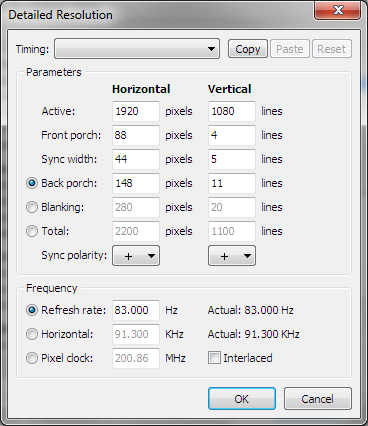The width and height of the screenshot is (368, 426).
Task: Select the Blanking radio button
Action: point(32,207)
